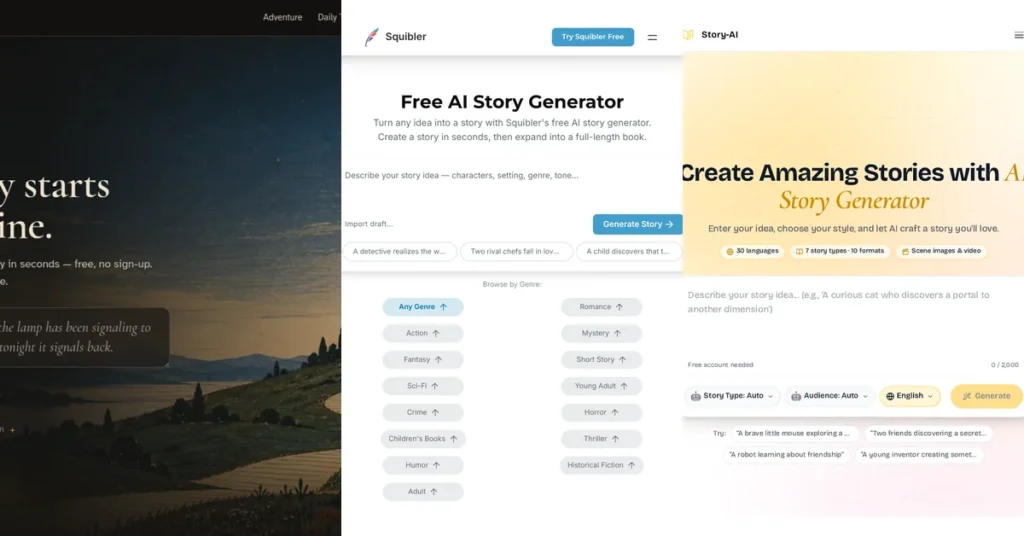Image resolution: width=1024 pixels, height=536 pixels.
Task: Choose the Horror genre chip
Action: 601,413
